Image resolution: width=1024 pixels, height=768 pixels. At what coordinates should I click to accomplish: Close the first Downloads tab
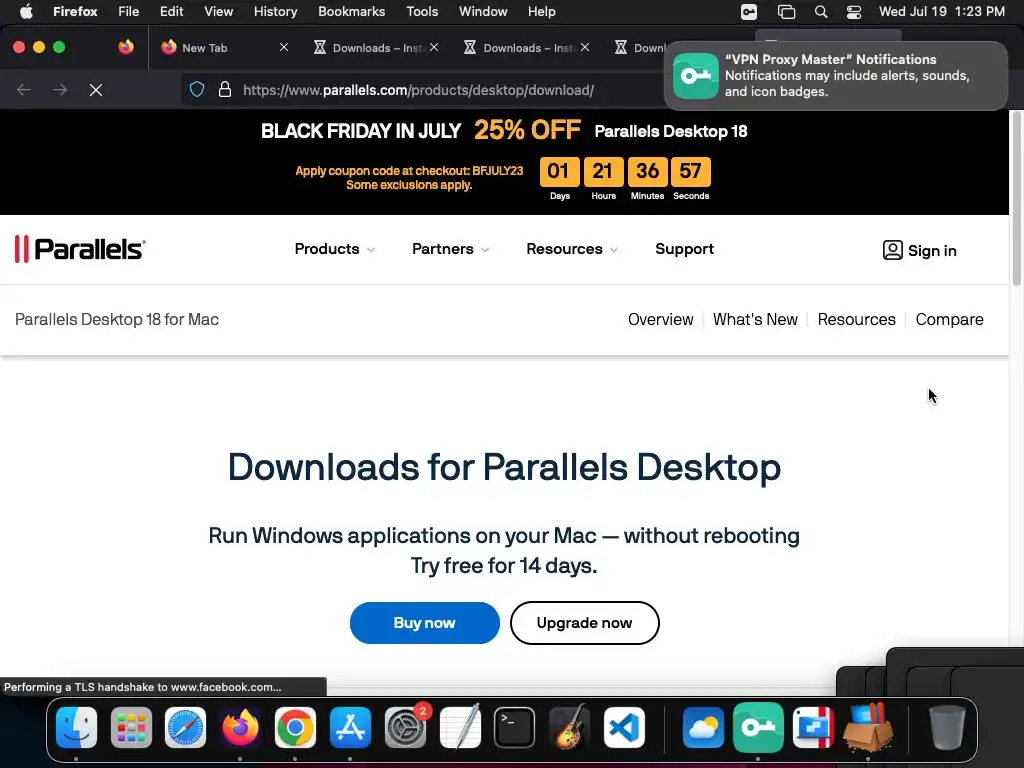pos(434,47)
